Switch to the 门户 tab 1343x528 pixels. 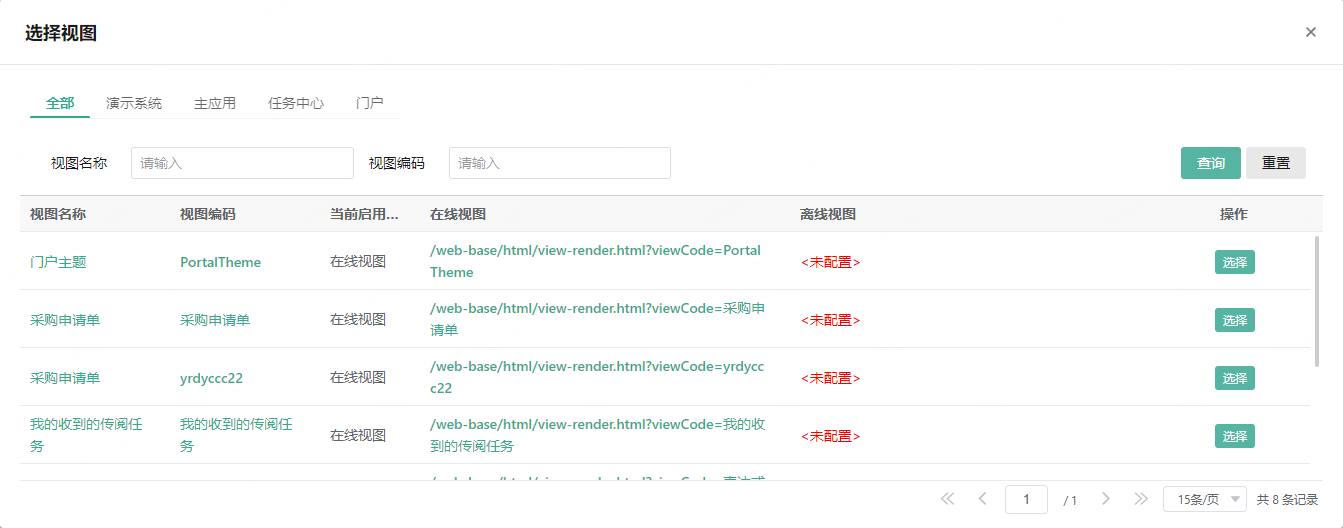pyautogui.click(x=370, y=103)
